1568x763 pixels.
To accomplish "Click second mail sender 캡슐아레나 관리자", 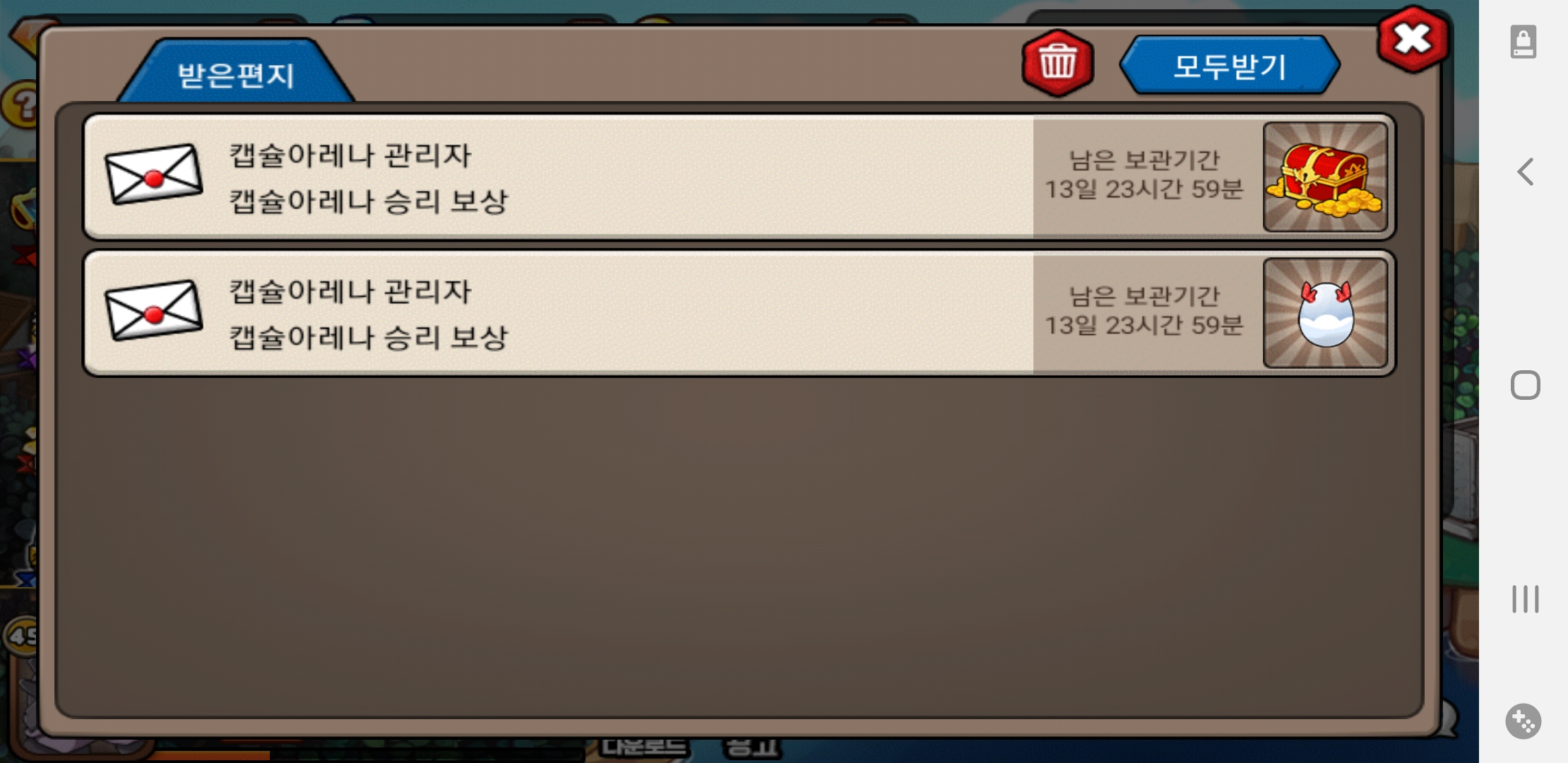I will tap(350, 291).
